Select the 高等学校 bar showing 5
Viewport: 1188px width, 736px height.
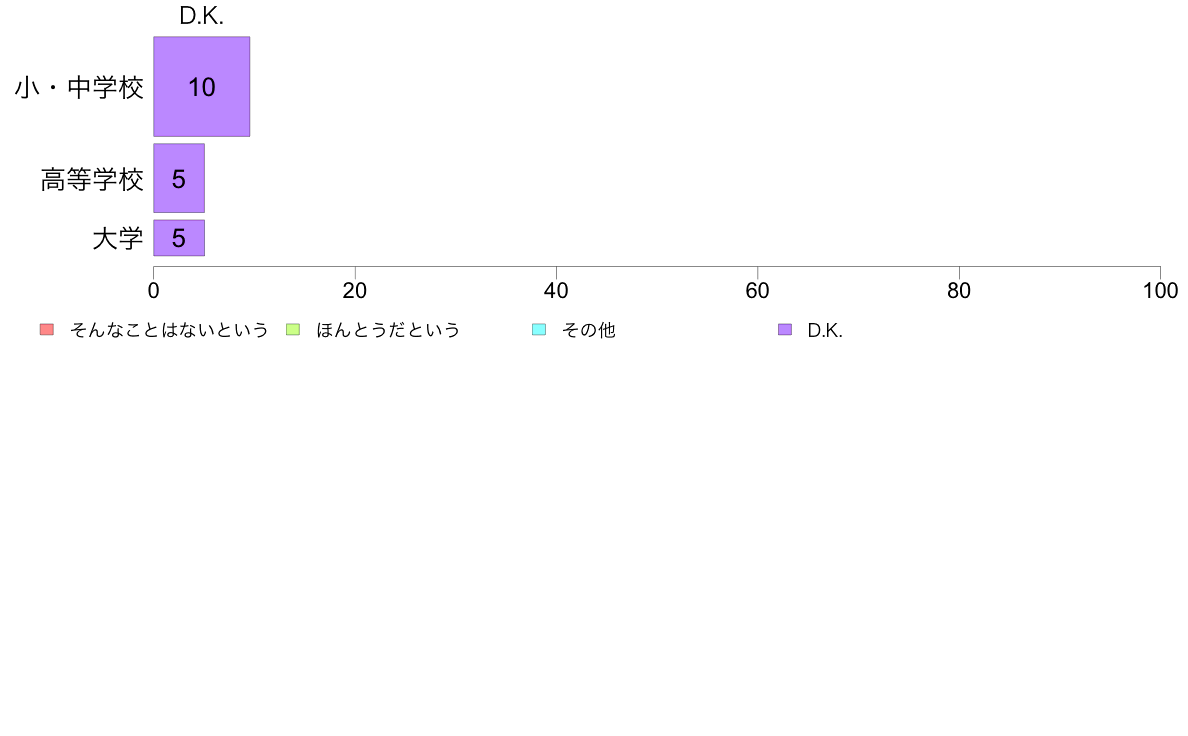pos(179,178)
